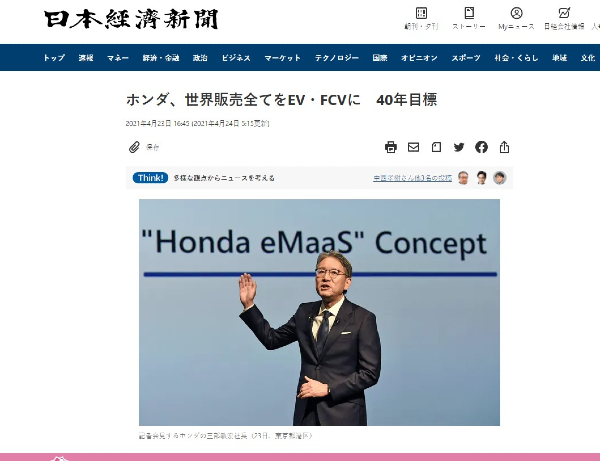This screenshot has width=600, height=461.
Task: Navigate to the スポーツ section
Action: pos(466,58)
